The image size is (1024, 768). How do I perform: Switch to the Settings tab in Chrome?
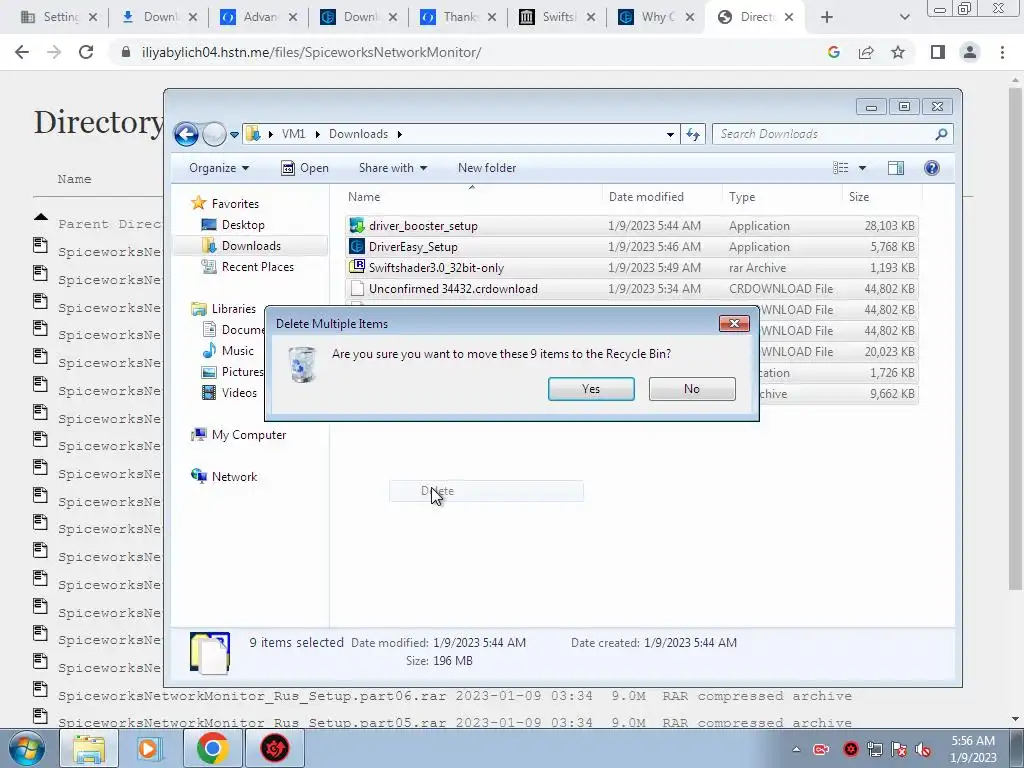(59, 17)
